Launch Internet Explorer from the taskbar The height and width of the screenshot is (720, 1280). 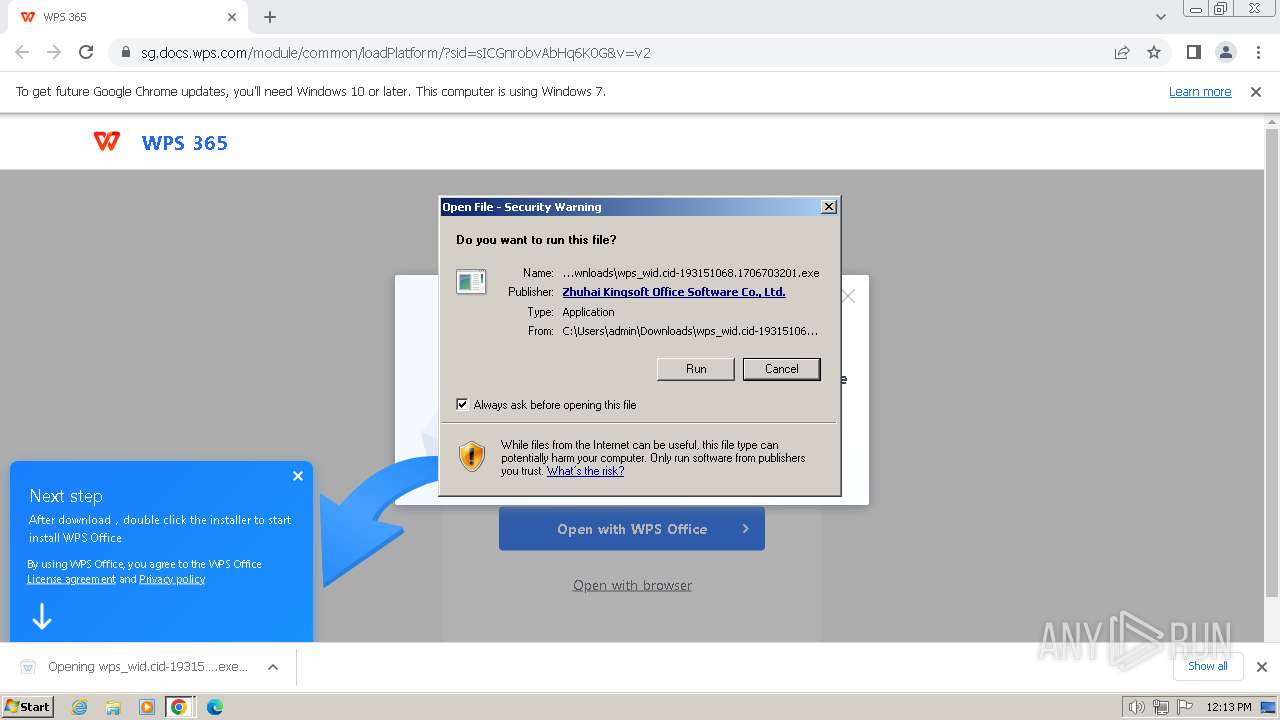click(79, 707)
